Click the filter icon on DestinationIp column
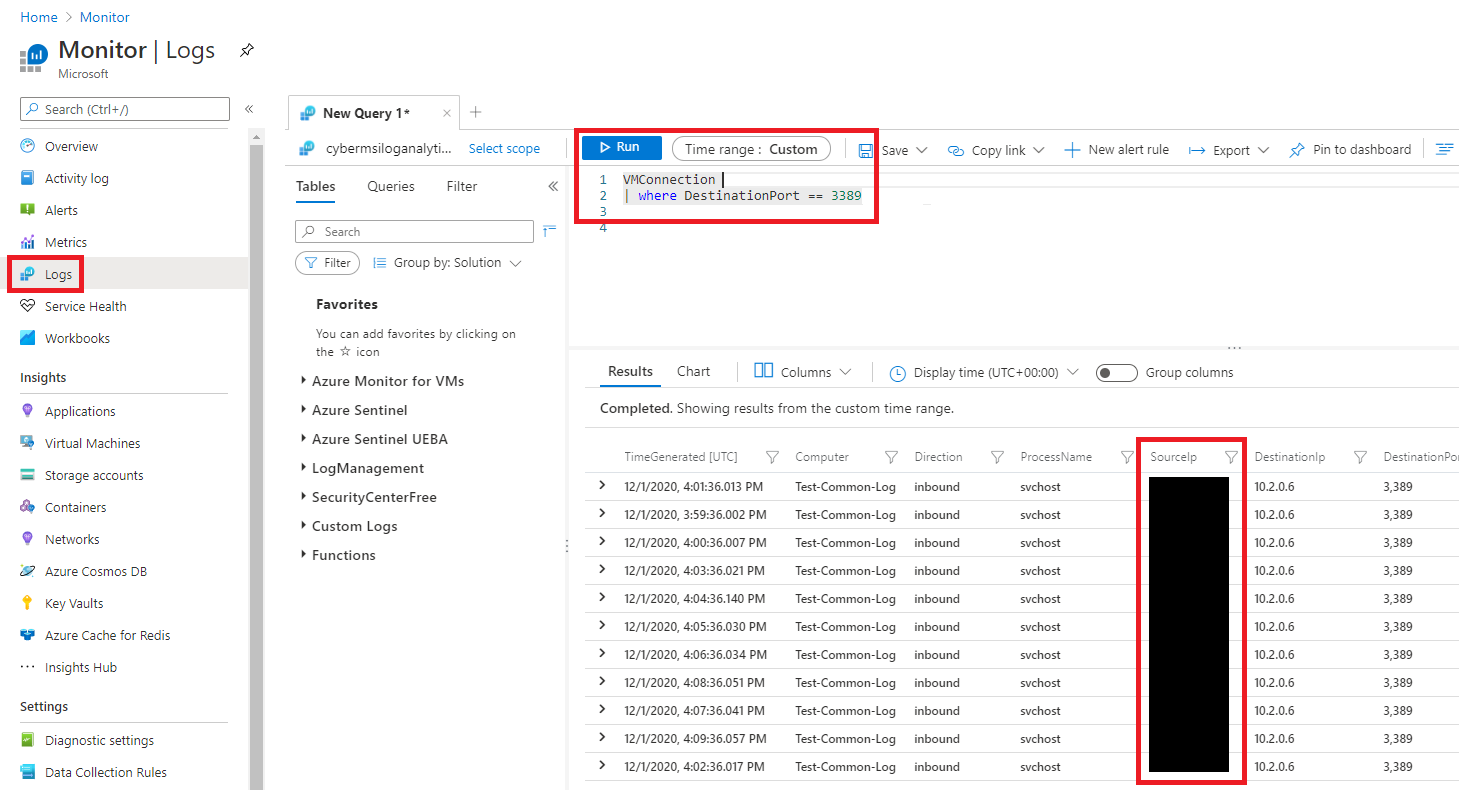Image resolution: width=1459 pixels, height=790 pixels. coord(1360,457)
